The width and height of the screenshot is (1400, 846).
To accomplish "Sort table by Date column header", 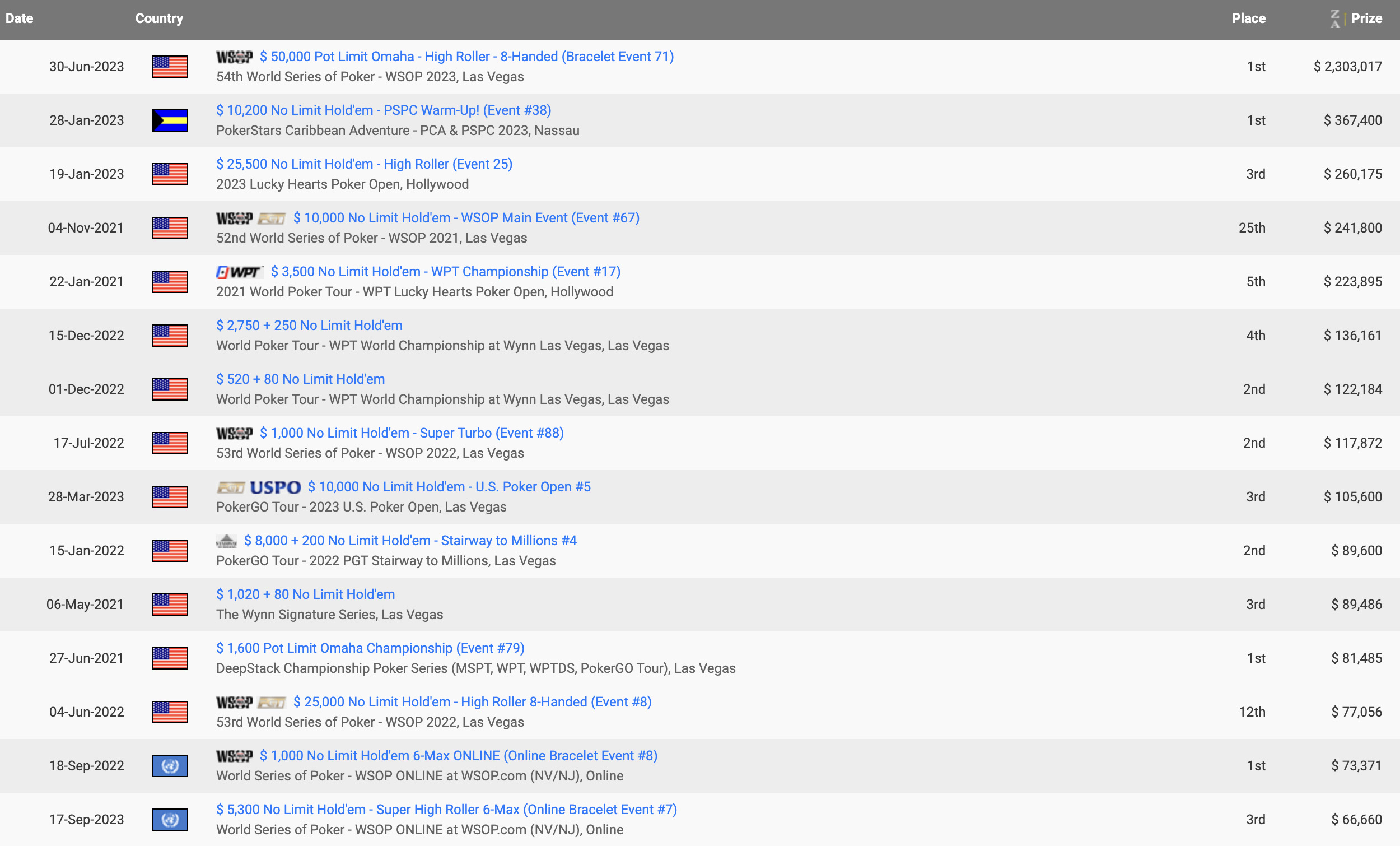I will (19, 18).
